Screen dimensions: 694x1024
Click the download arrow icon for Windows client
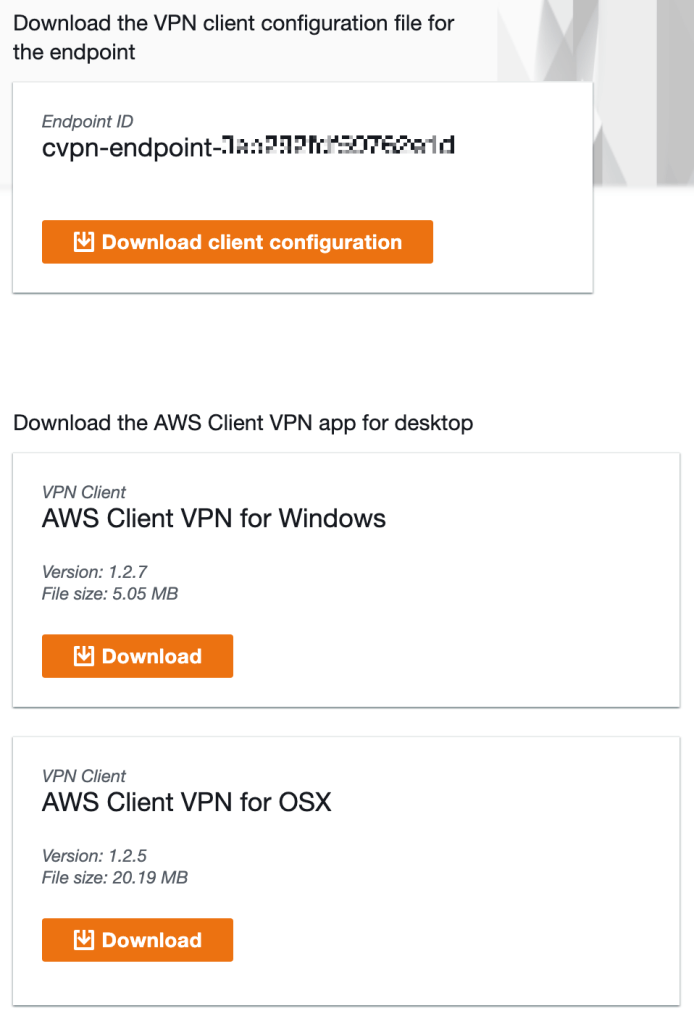point(84,656)
